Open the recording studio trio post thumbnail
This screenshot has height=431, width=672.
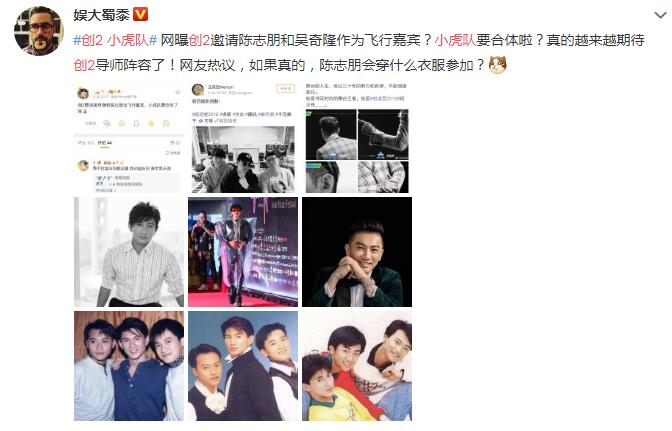(243, 138)
